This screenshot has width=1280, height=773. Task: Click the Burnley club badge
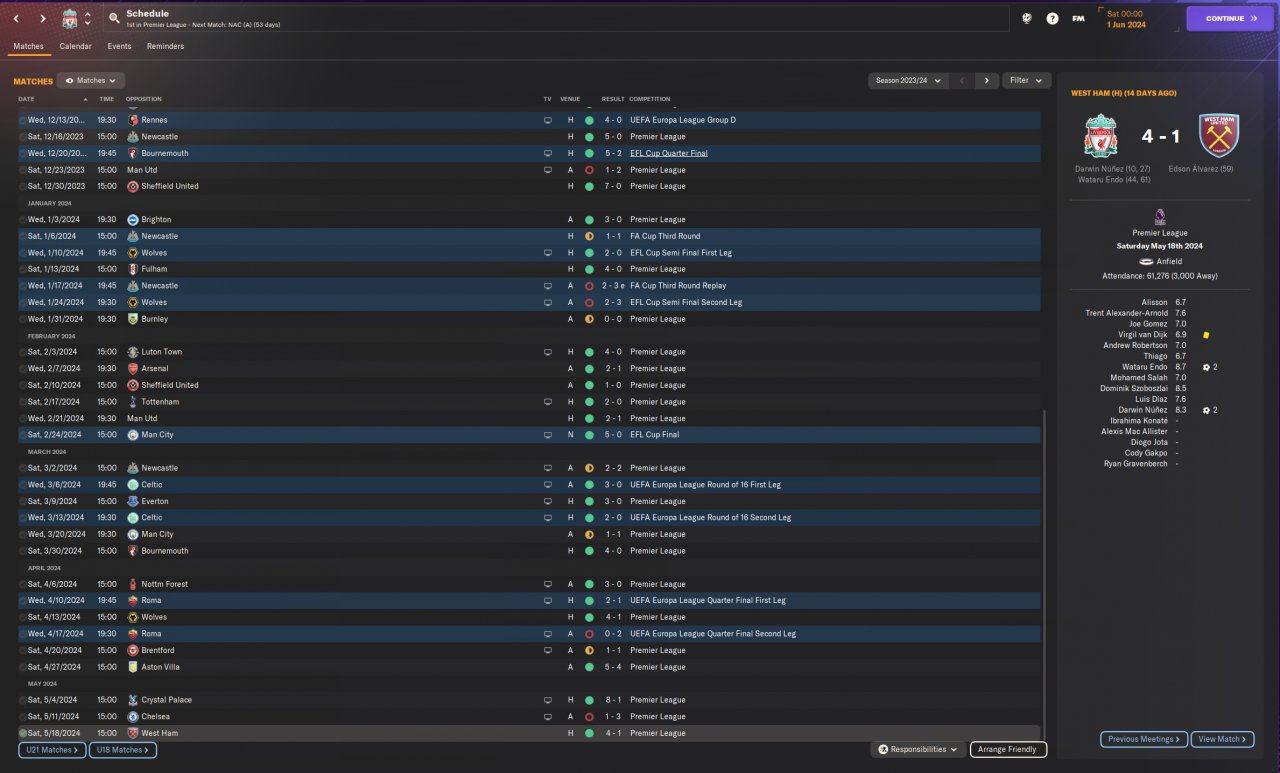point(133,319)
